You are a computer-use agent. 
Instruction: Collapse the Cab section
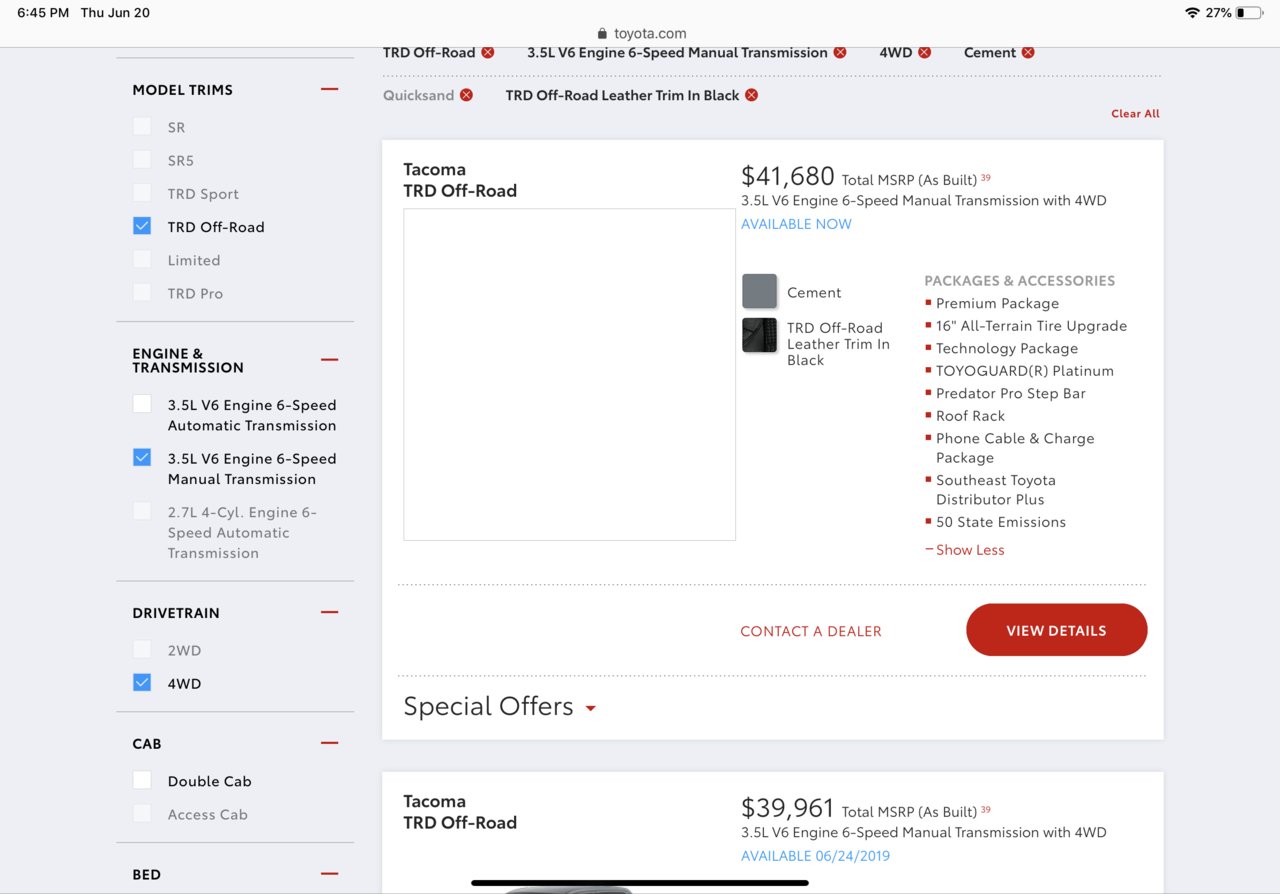pos(329,743)
